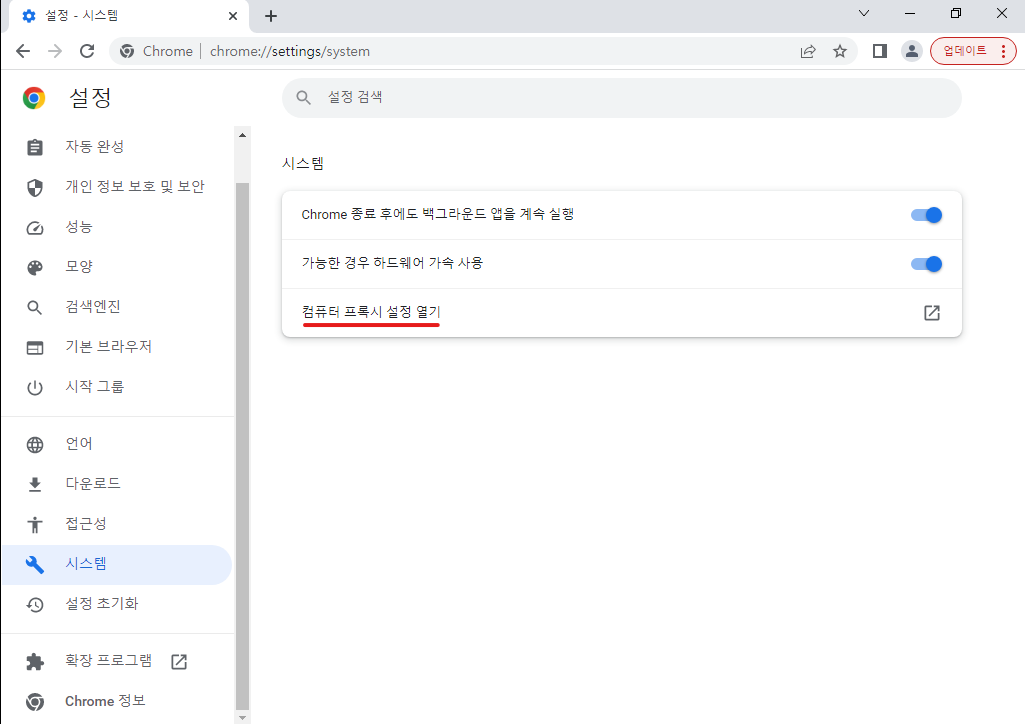The image size is (1025, 724).
Task: Reload the settings page
Action: [x=87, y=51]
